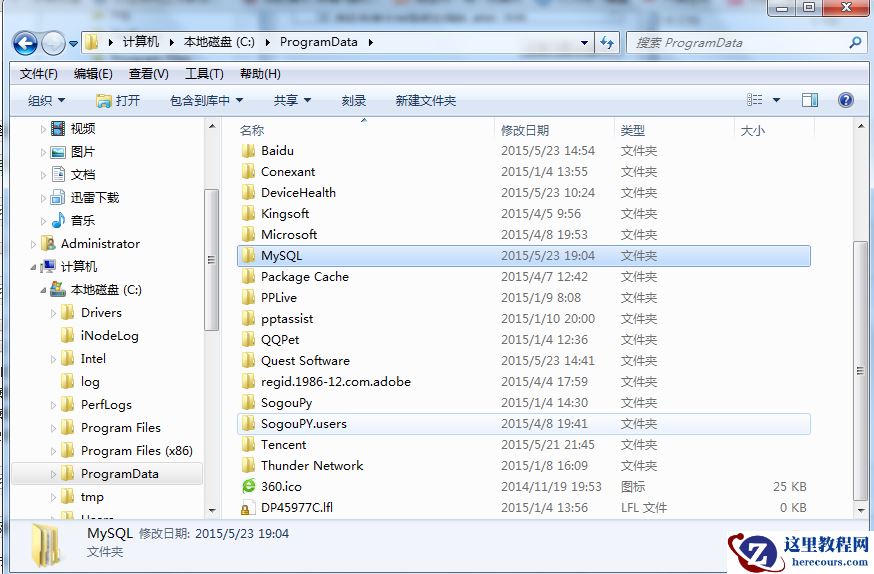
Task: Open the 文件(F) menu
Action: pos(38,74)
